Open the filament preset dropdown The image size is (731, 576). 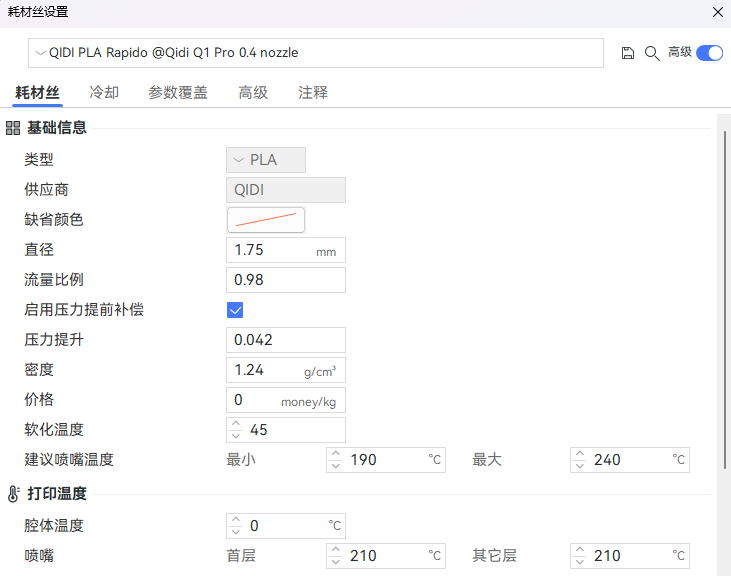point(316,53)
